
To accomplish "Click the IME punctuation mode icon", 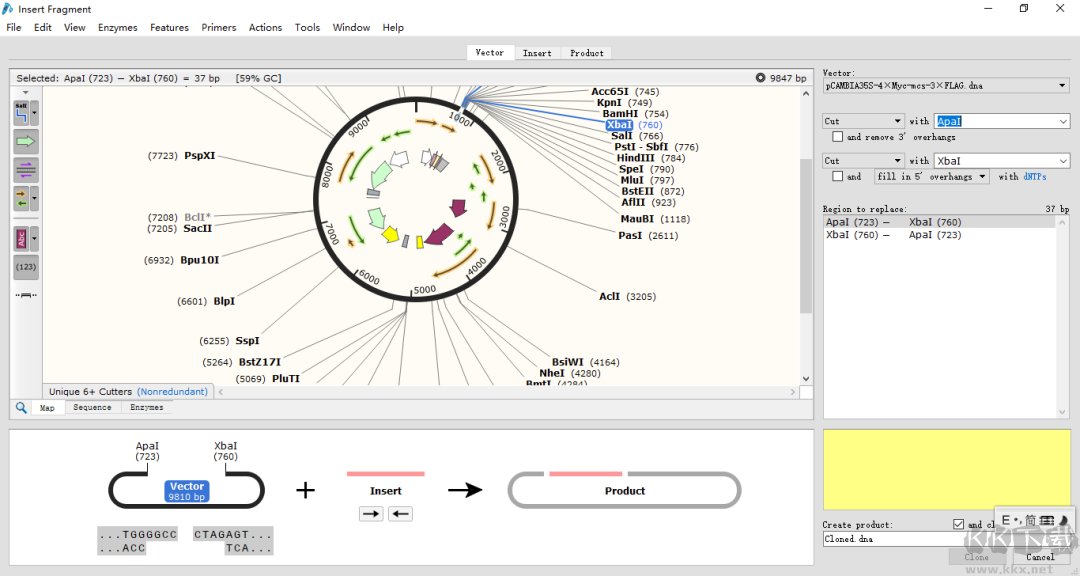I will [1017, 521].
